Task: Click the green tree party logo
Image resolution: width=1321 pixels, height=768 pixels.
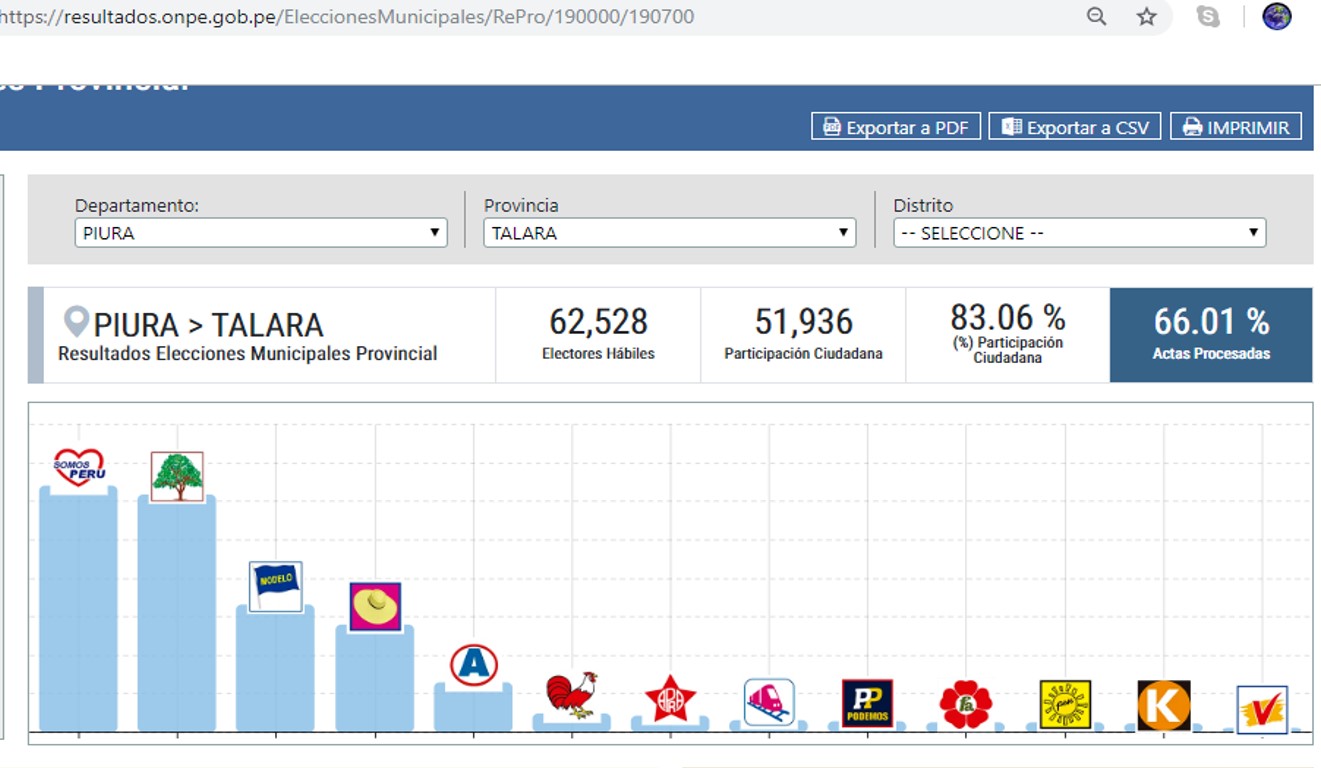Action: pos(177,476)
